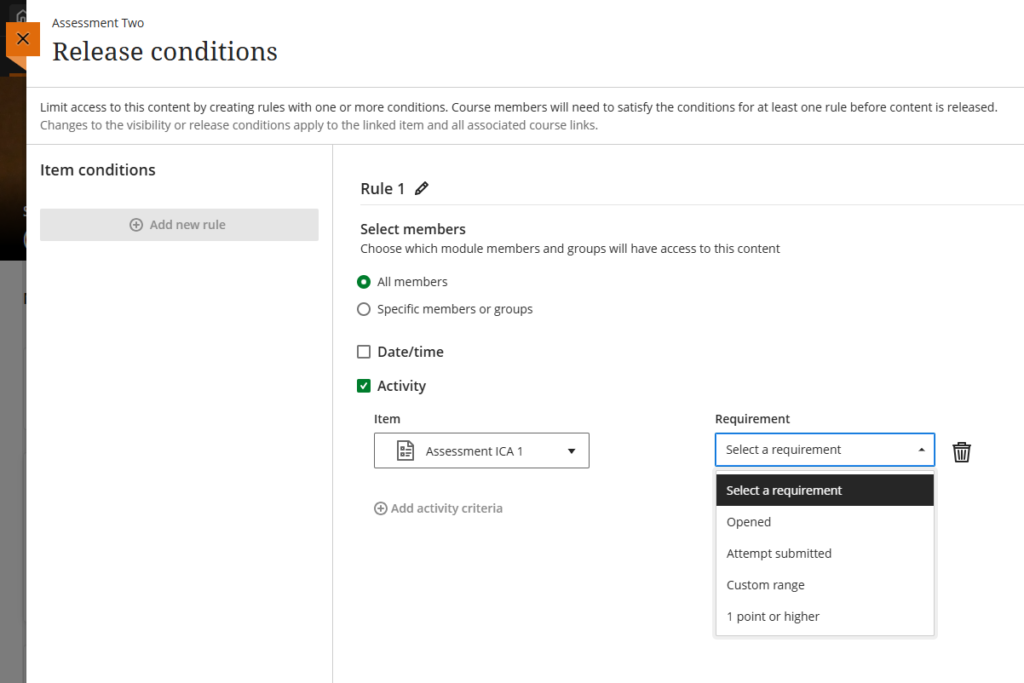The height and width of the screenshot is (683, 1024).
Task: Click the Requirement label text
Action: 752,419
